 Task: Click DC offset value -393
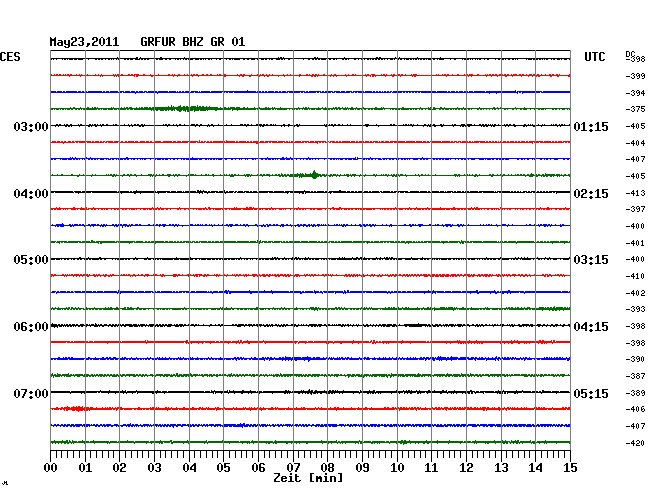point(635,309)
